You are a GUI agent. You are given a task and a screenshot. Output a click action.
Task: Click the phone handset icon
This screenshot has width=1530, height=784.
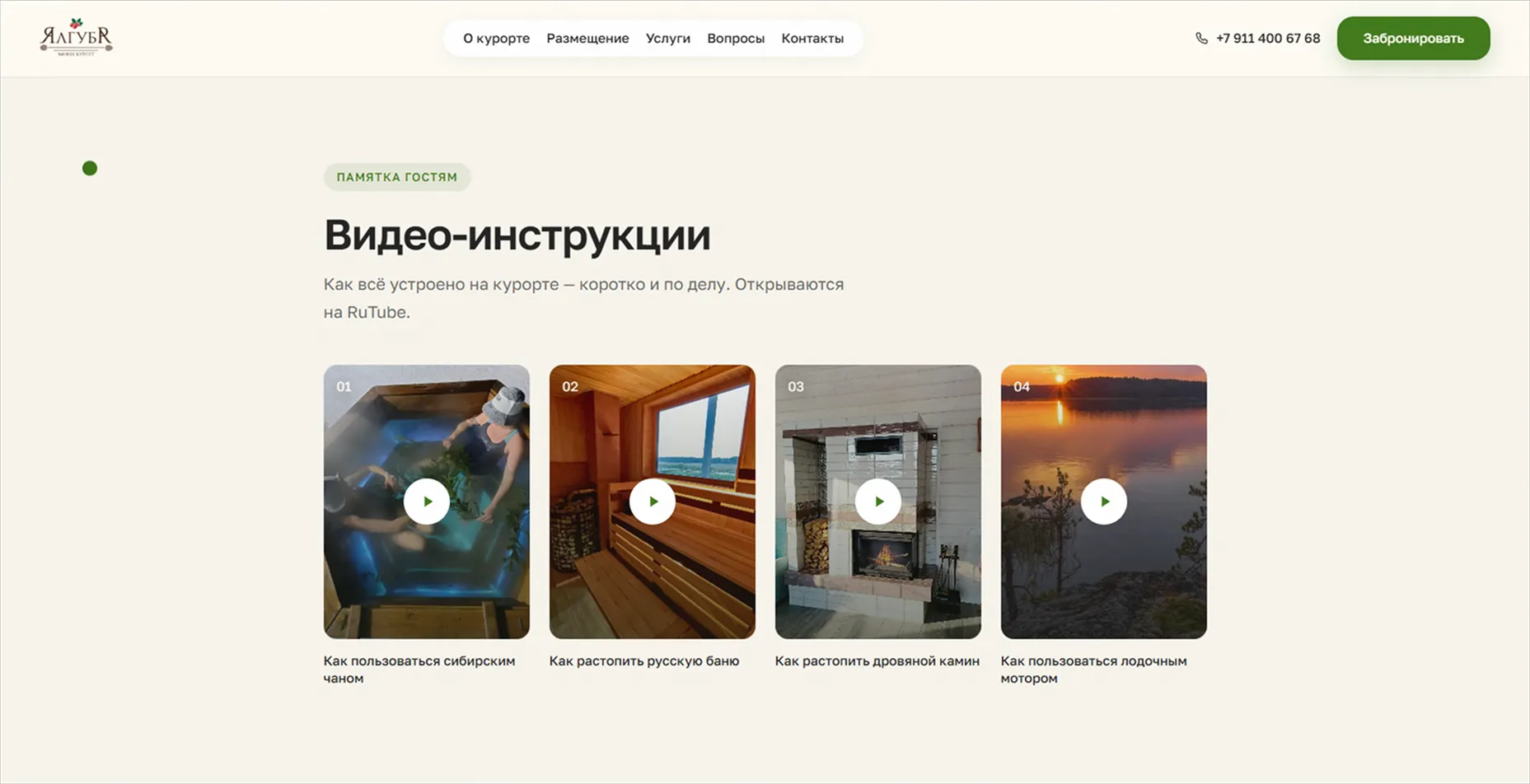1201,39
